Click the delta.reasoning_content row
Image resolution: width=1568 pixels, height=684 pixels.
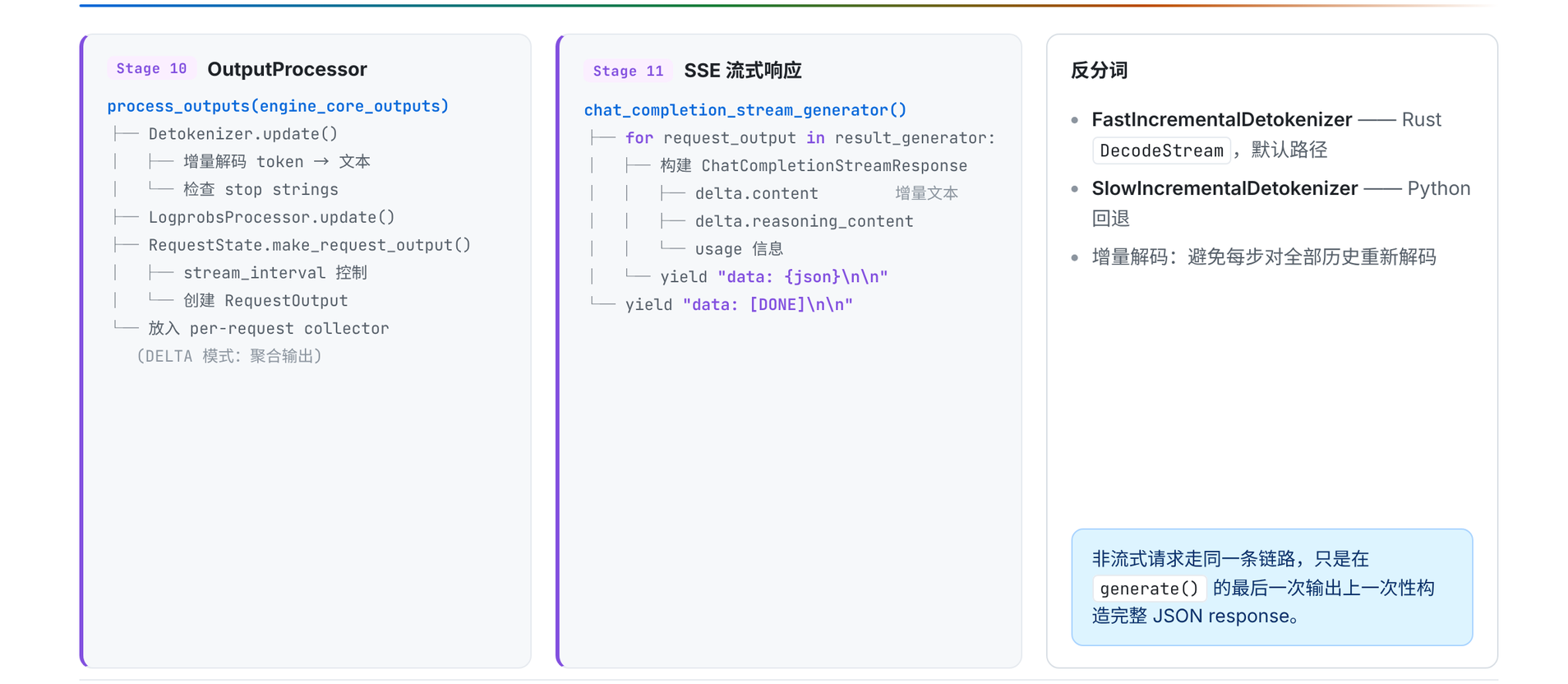point(804,221)
